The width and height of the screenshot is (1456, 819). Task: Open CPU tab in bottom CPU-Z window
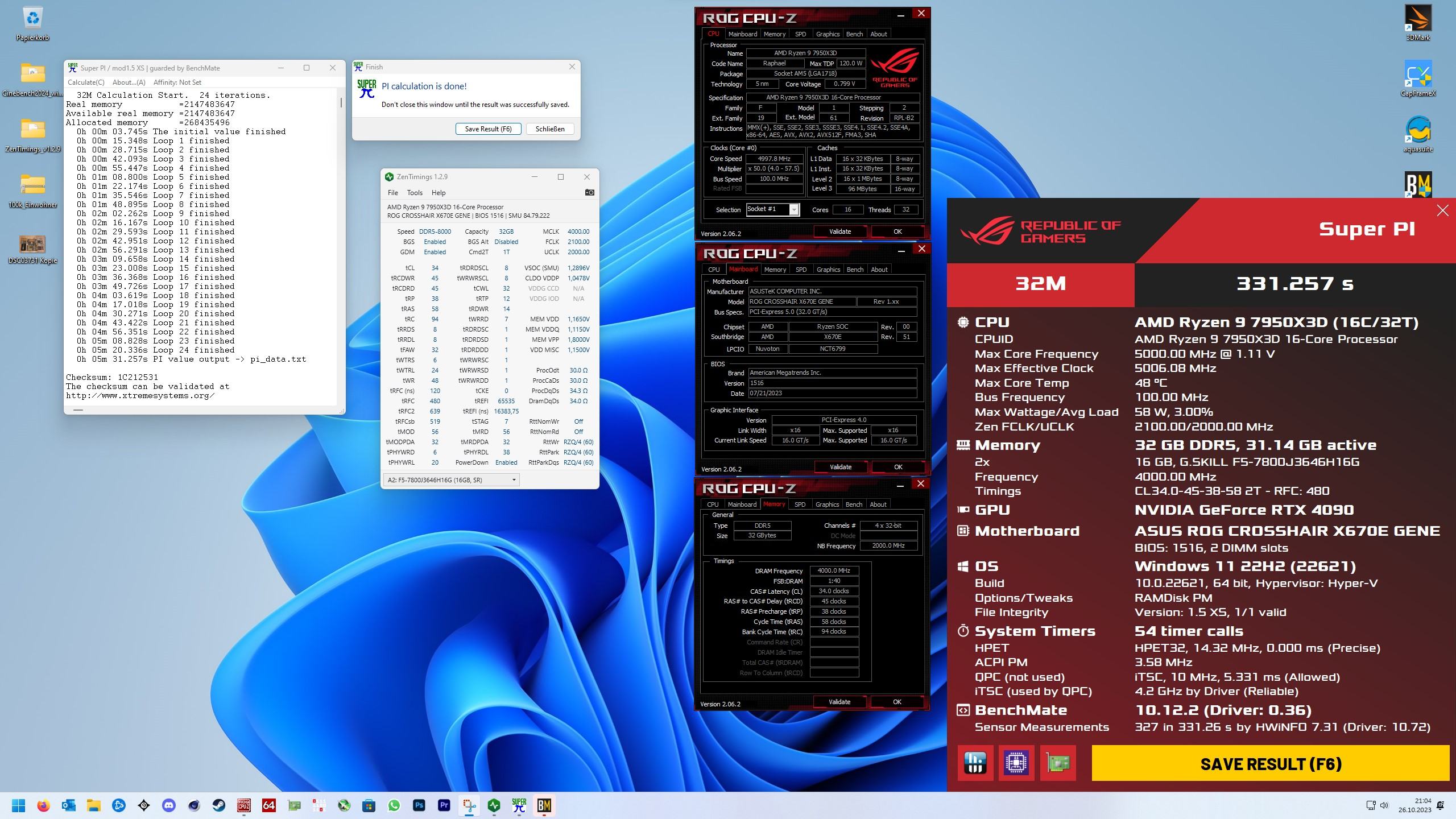(713, 504)
